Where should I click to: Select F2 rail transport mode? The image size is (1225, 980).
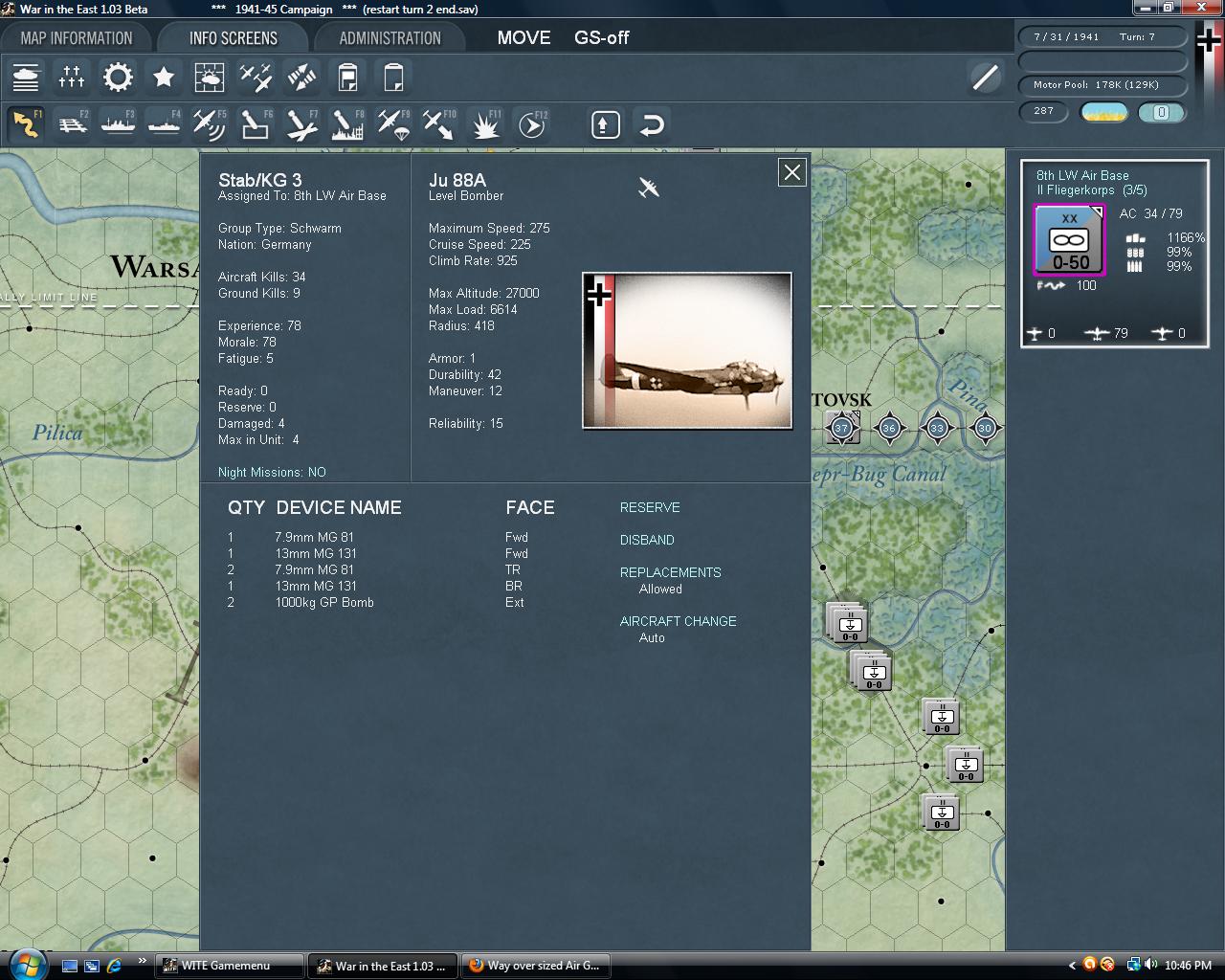(x=72, y=124)
